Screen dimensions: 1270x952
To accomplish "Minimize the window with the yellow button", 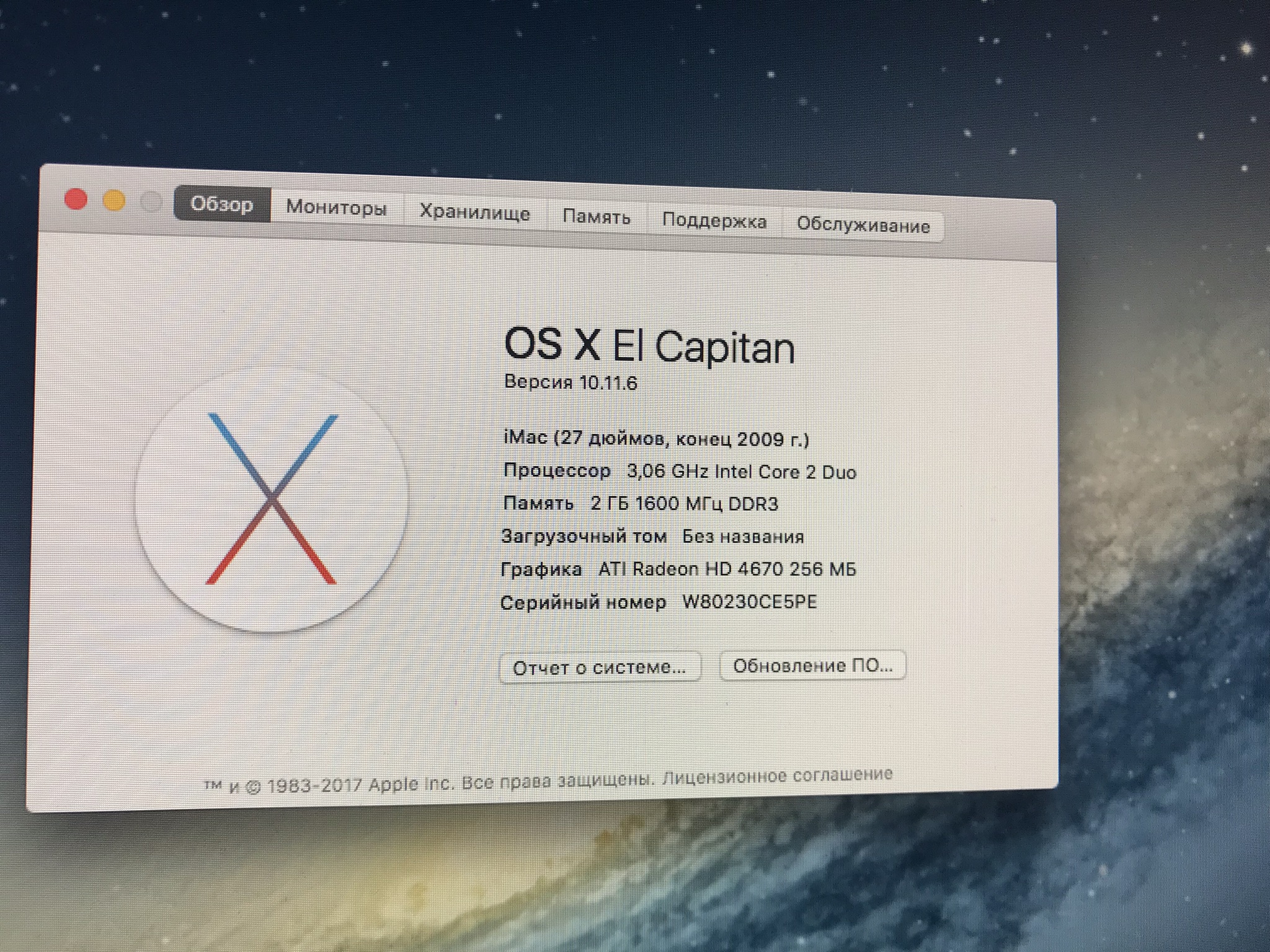I will point(113,201).
